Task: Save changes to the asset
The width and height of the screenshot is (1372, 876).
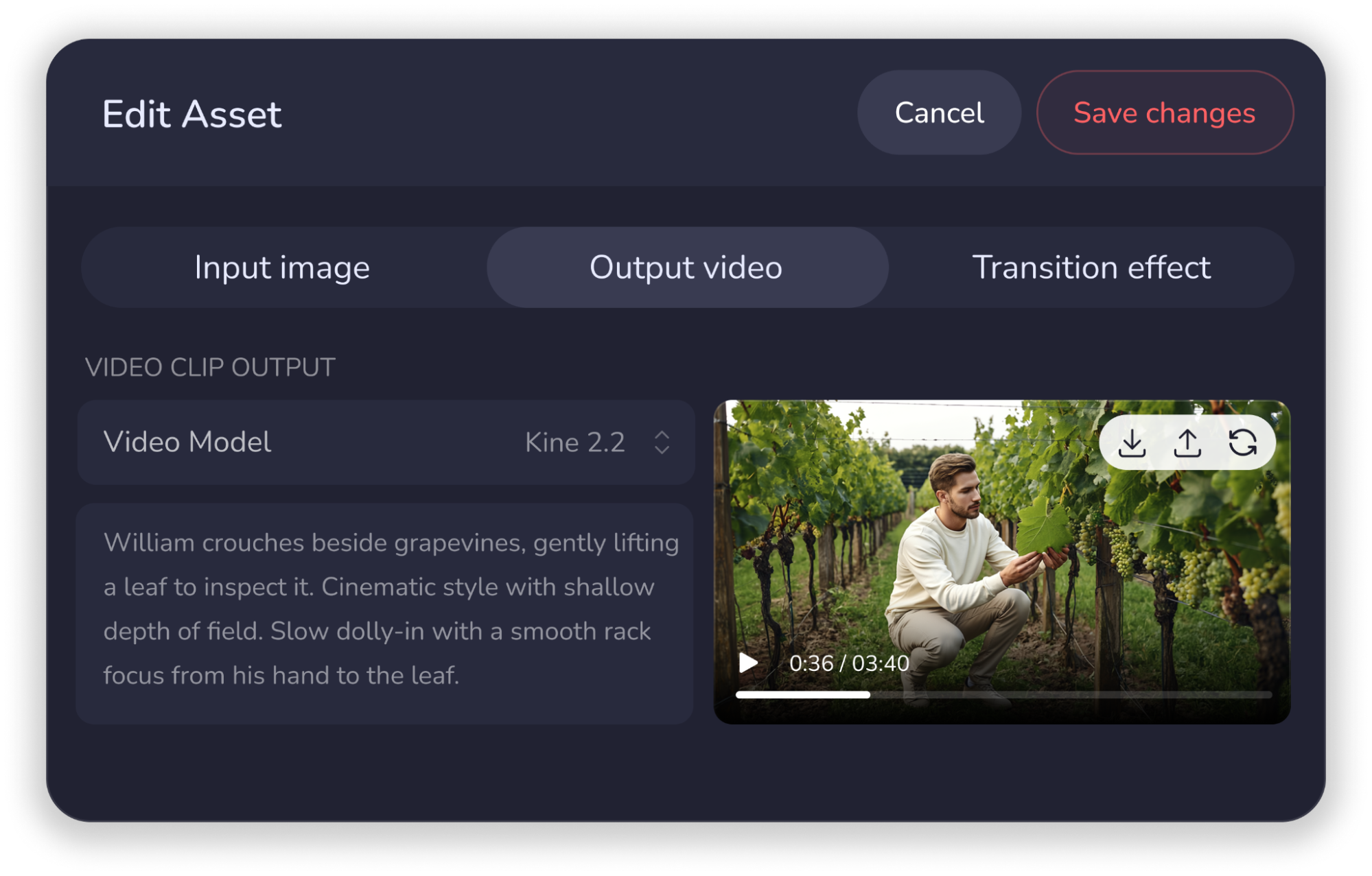Action: [x=1165, y=112]
